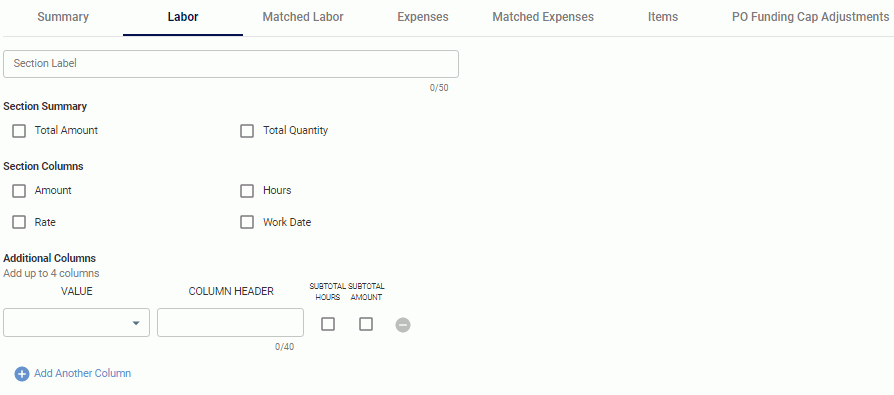Open the Matched Labor tab

[303, 17]
